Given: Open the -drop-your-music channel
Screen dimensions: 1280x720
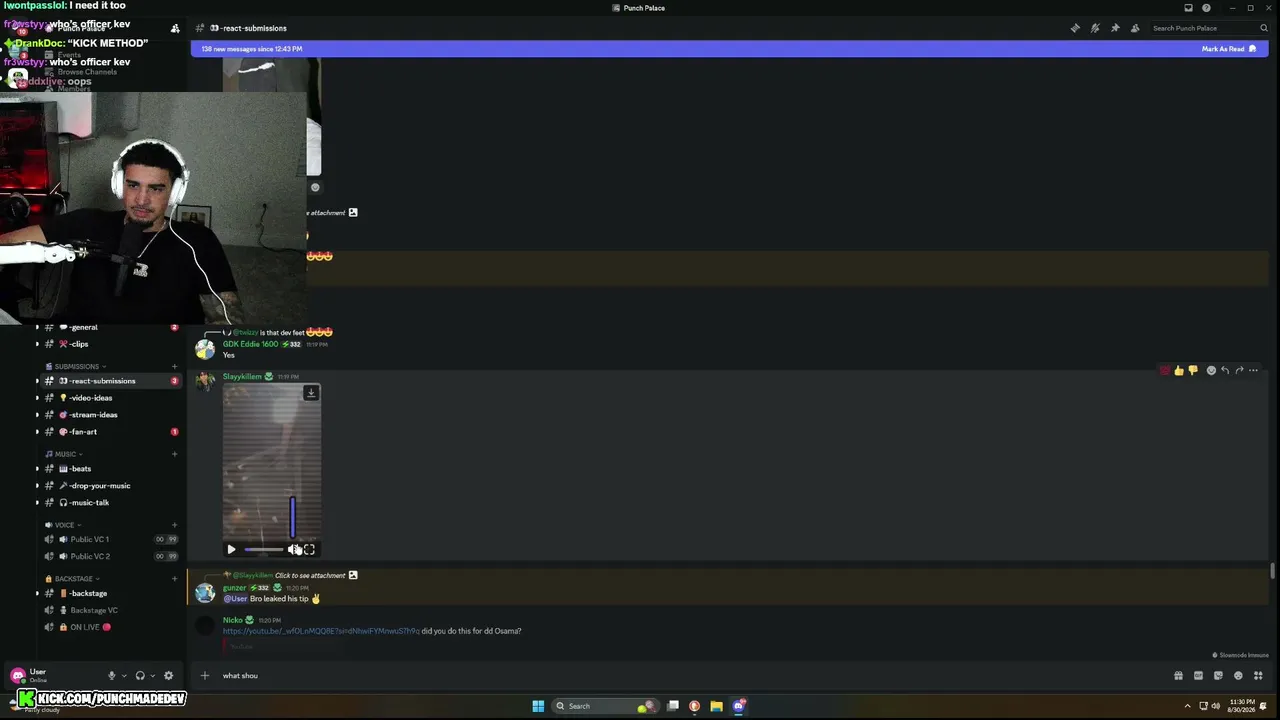Looking at the screenshot, I should [110, 486].
